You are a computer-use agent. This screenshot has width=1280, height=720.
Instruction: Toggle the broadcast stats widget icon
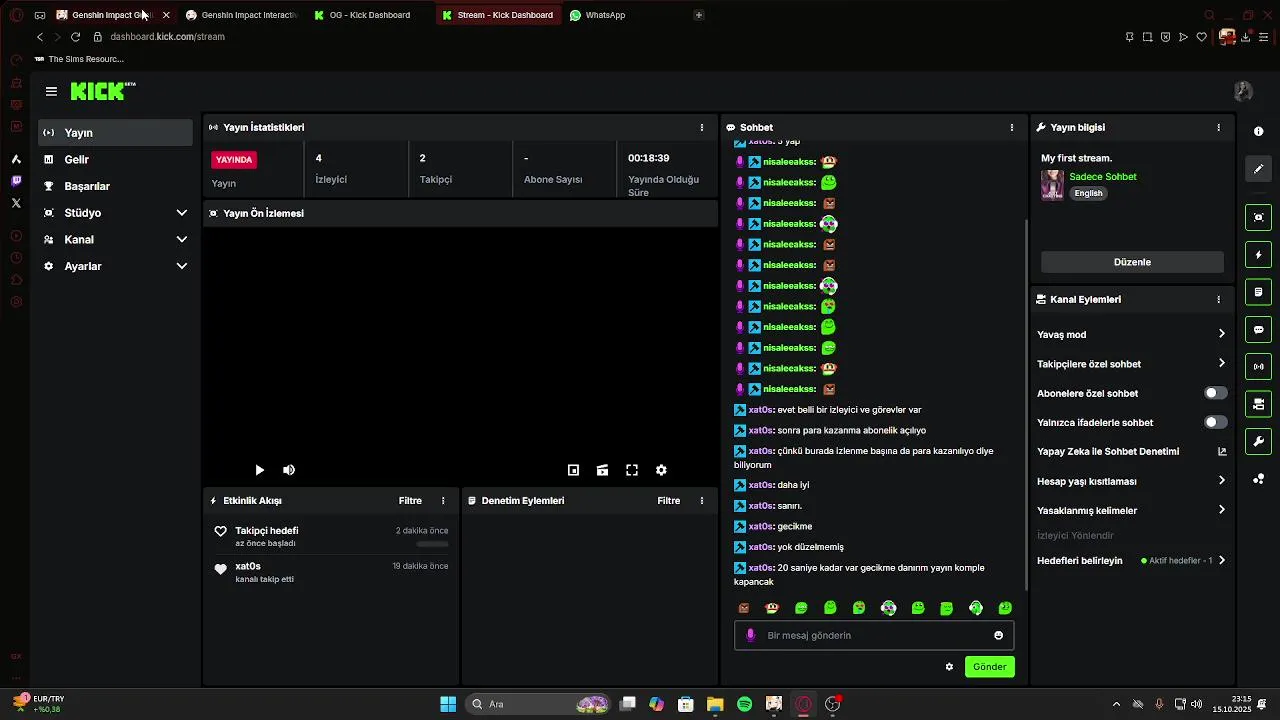(x=1258, y=367)
